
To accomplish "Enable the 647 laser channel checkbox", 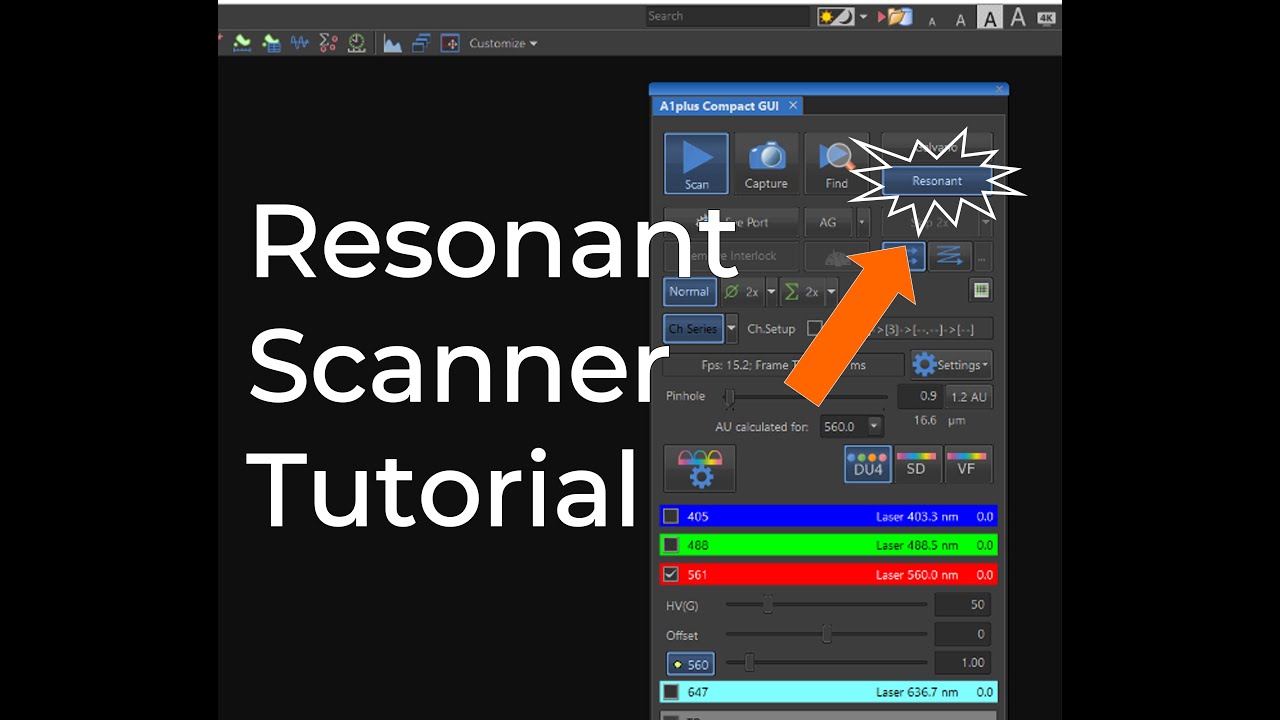I will (671, 692).
